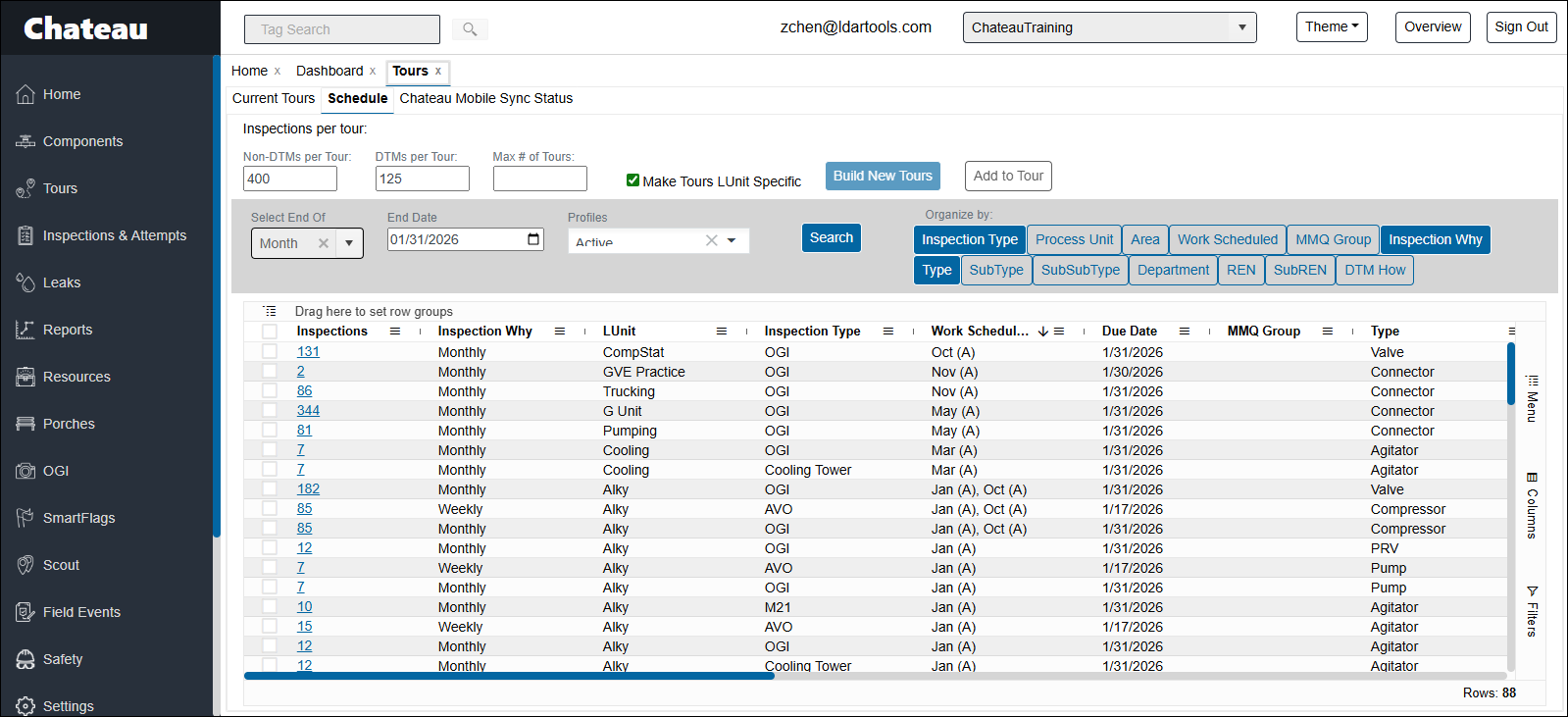Open the Columns side panel
Screen dimensions: 1568x717
[x=1532, y=505]
